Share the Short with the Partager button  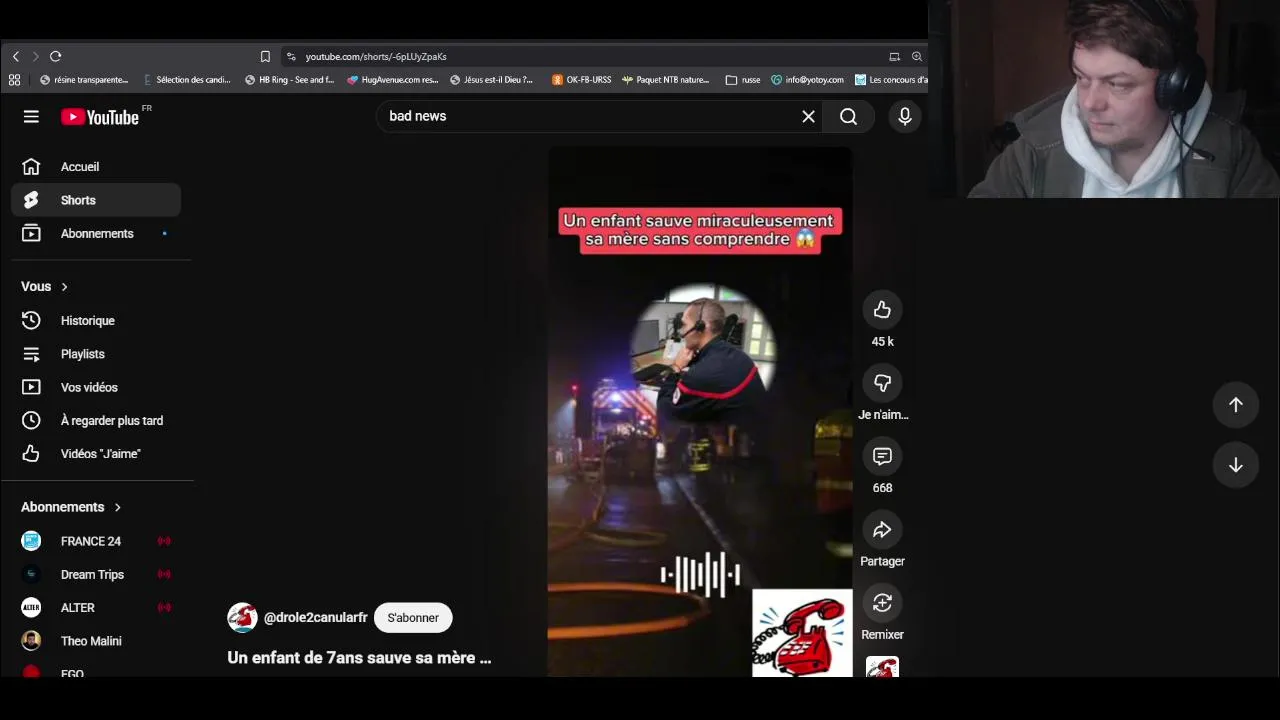pyautogui.click(x=882, y=530)
